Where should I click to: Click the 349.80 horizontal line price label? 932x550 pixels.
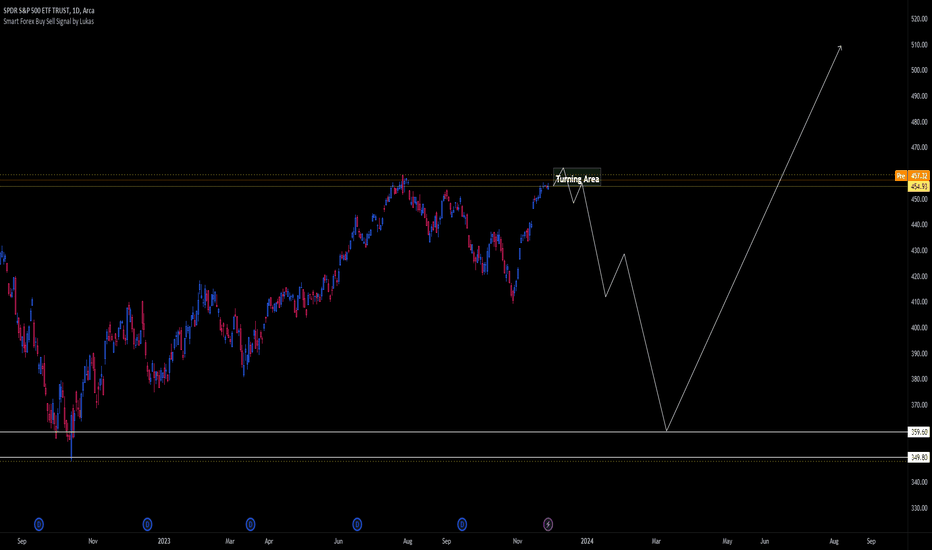pos(919,458)
